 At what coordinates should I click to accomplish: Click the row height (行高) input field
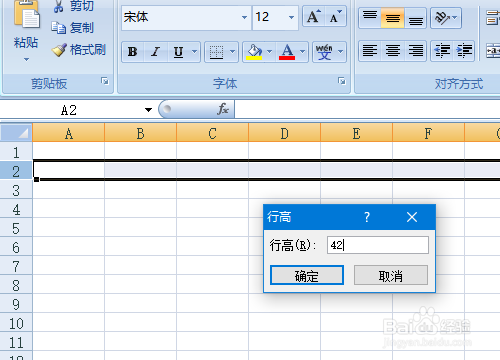click(x=378, y=245)
